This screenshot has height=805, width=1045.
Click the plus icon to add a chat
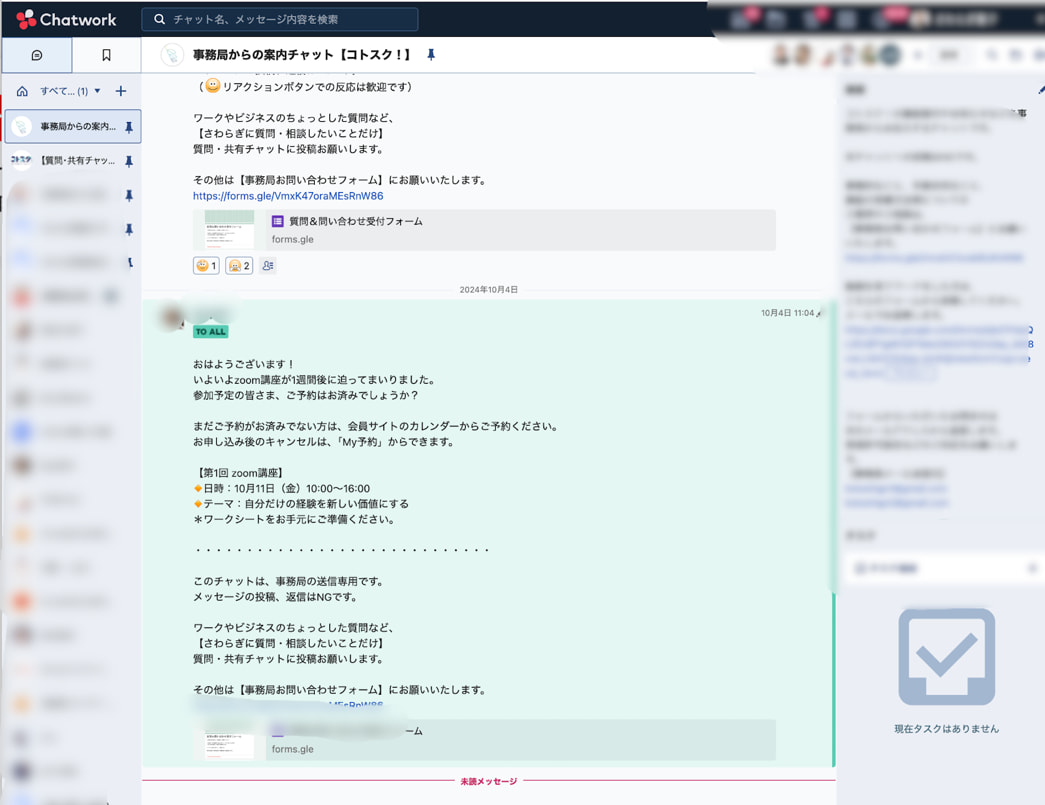(121, 91)
